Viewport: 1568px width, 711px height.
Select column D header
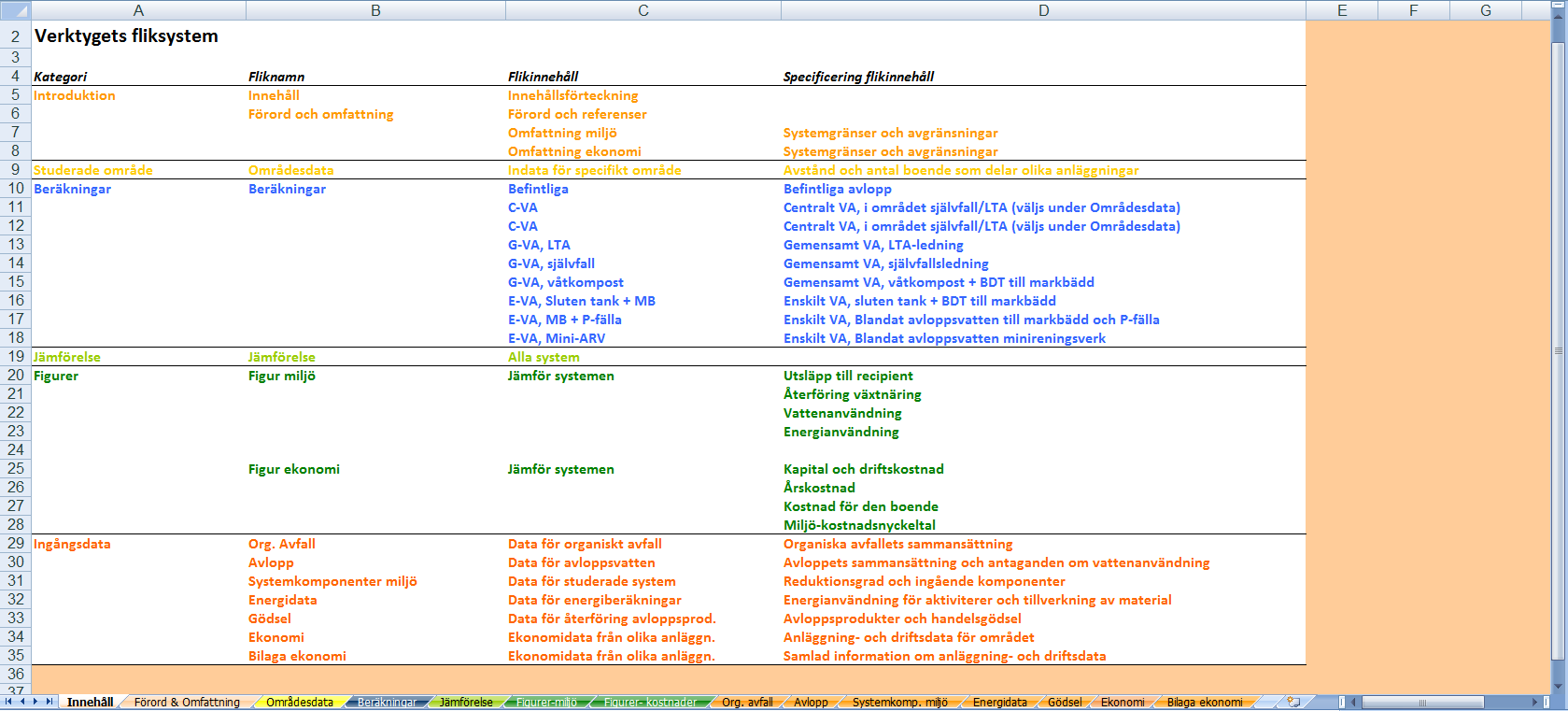[x=1043, y=10]
